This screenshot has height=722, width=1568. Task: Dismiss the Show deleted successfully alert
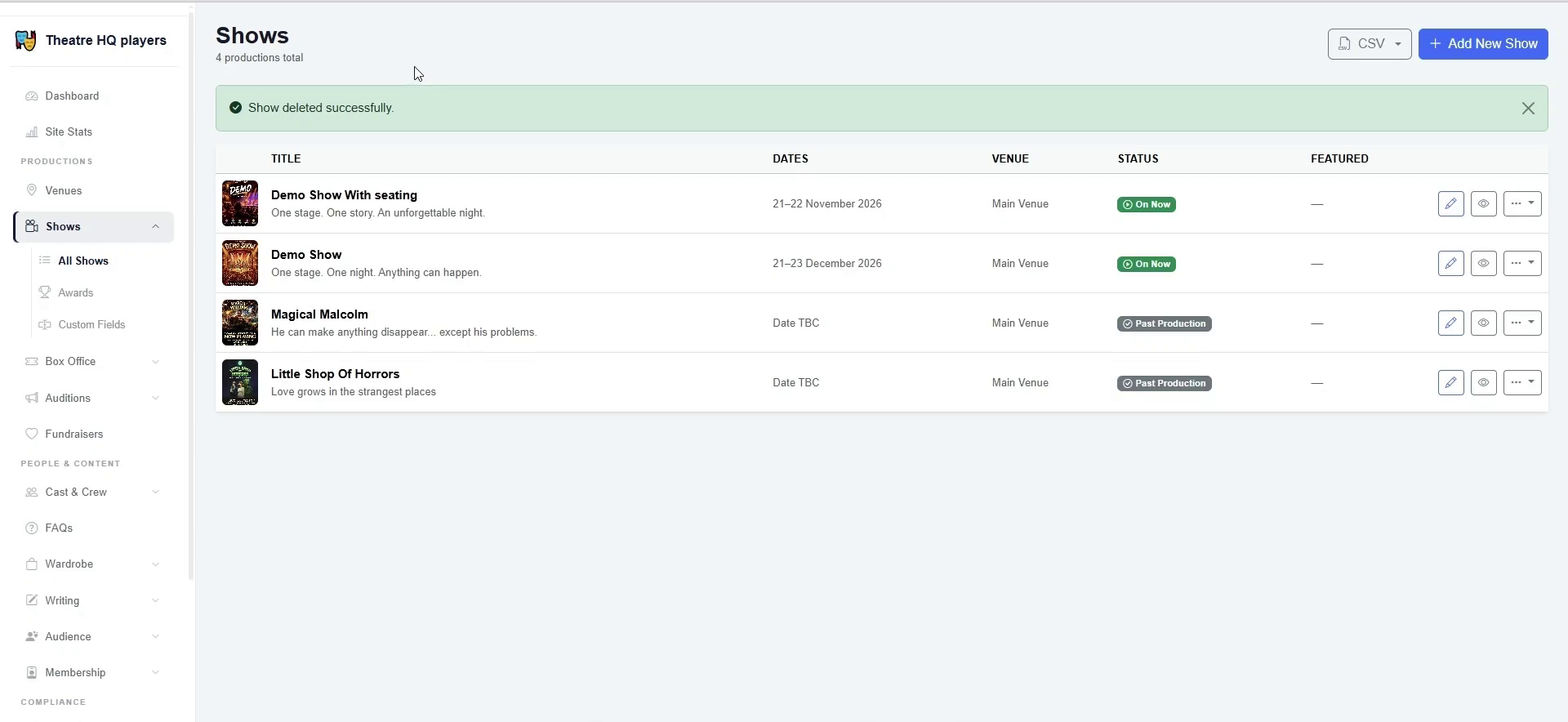(x=1528, y=108)
